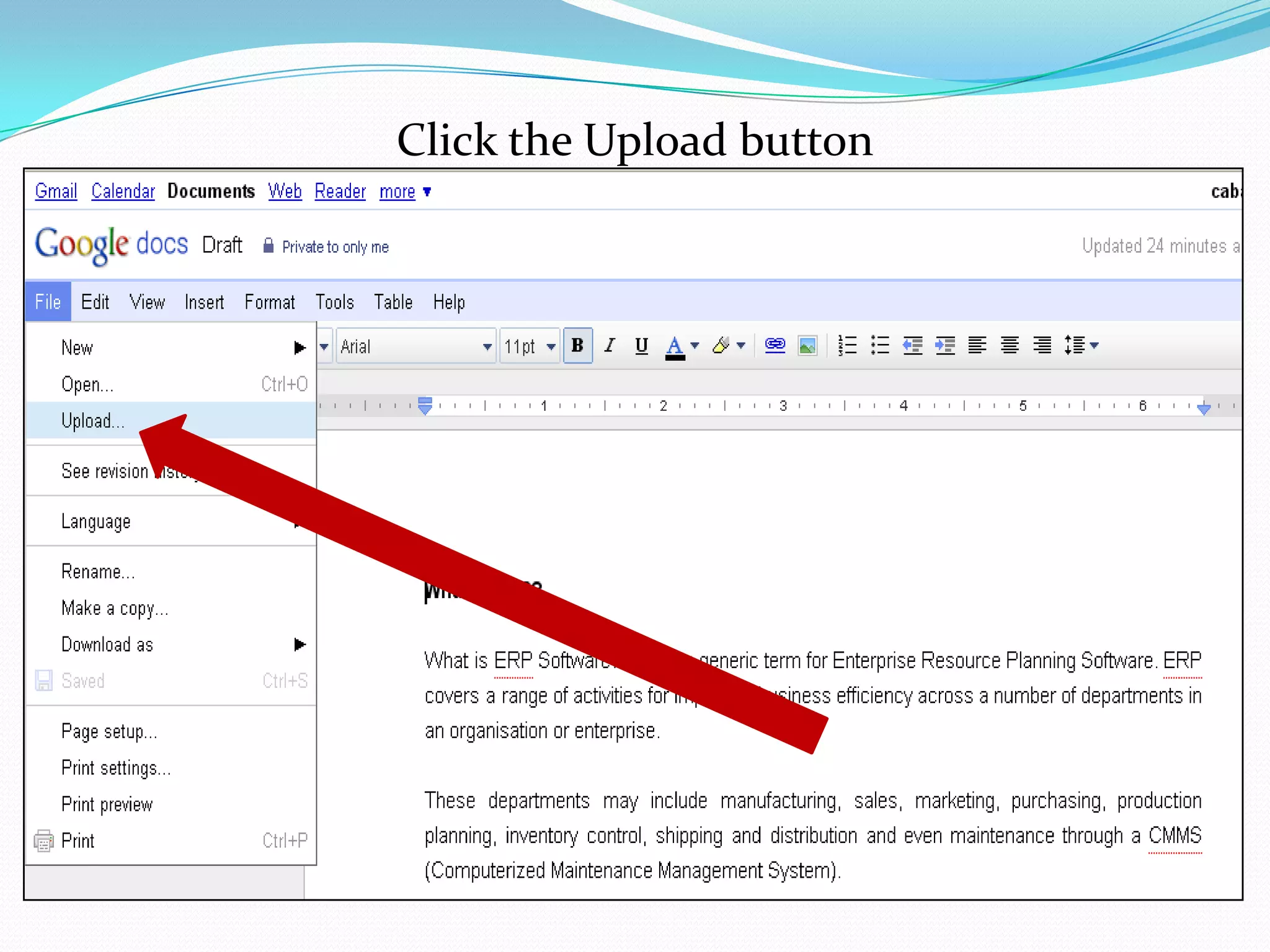Open the Web link
This screenshot has width=1270, height=952.
[285, 191]
